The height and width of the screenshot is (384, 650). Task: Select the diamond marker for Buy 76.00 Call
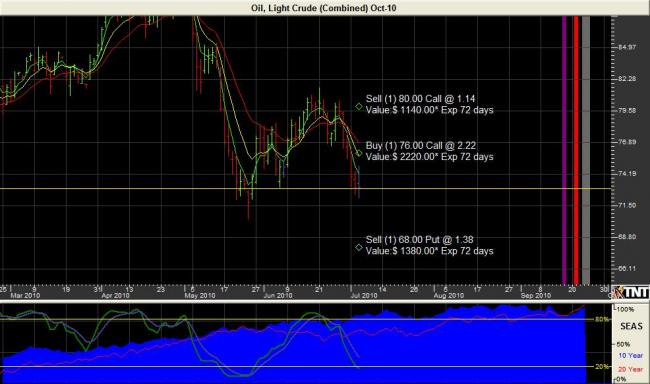point(359,153)
